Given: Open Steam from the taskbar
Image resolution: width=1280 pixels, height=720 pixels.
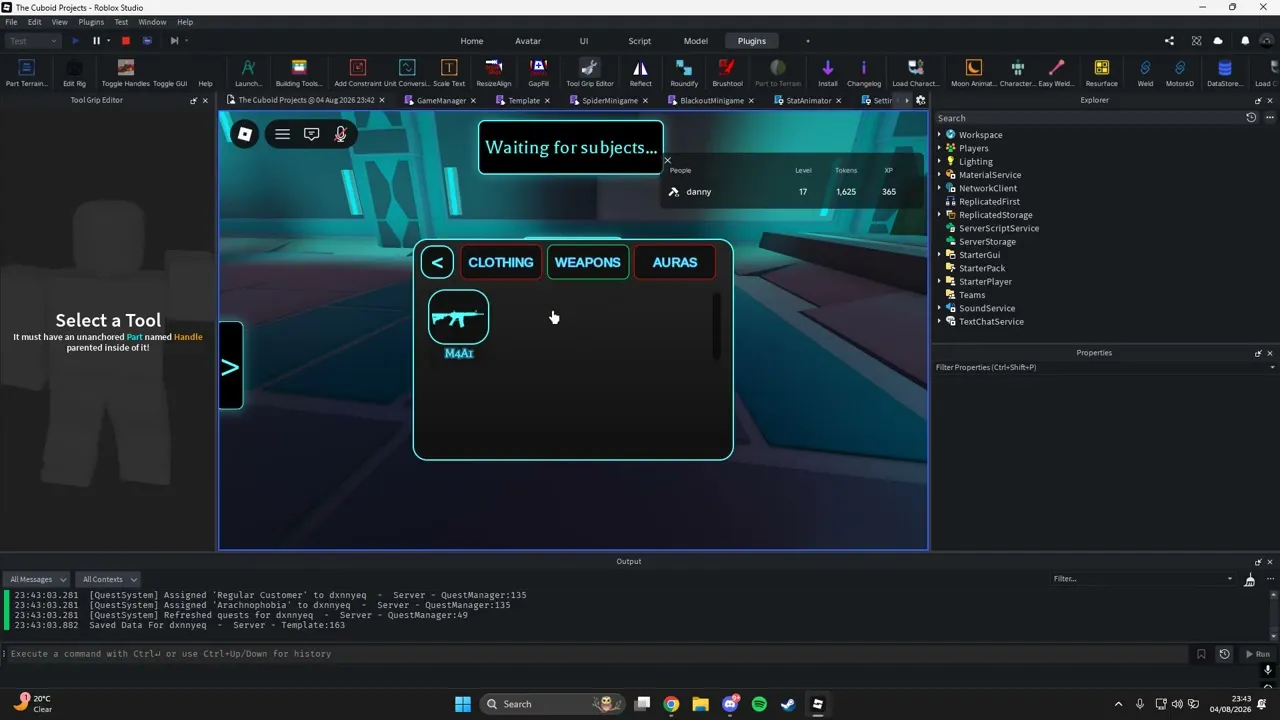Looking at the screenshot, I should point(788,704).
